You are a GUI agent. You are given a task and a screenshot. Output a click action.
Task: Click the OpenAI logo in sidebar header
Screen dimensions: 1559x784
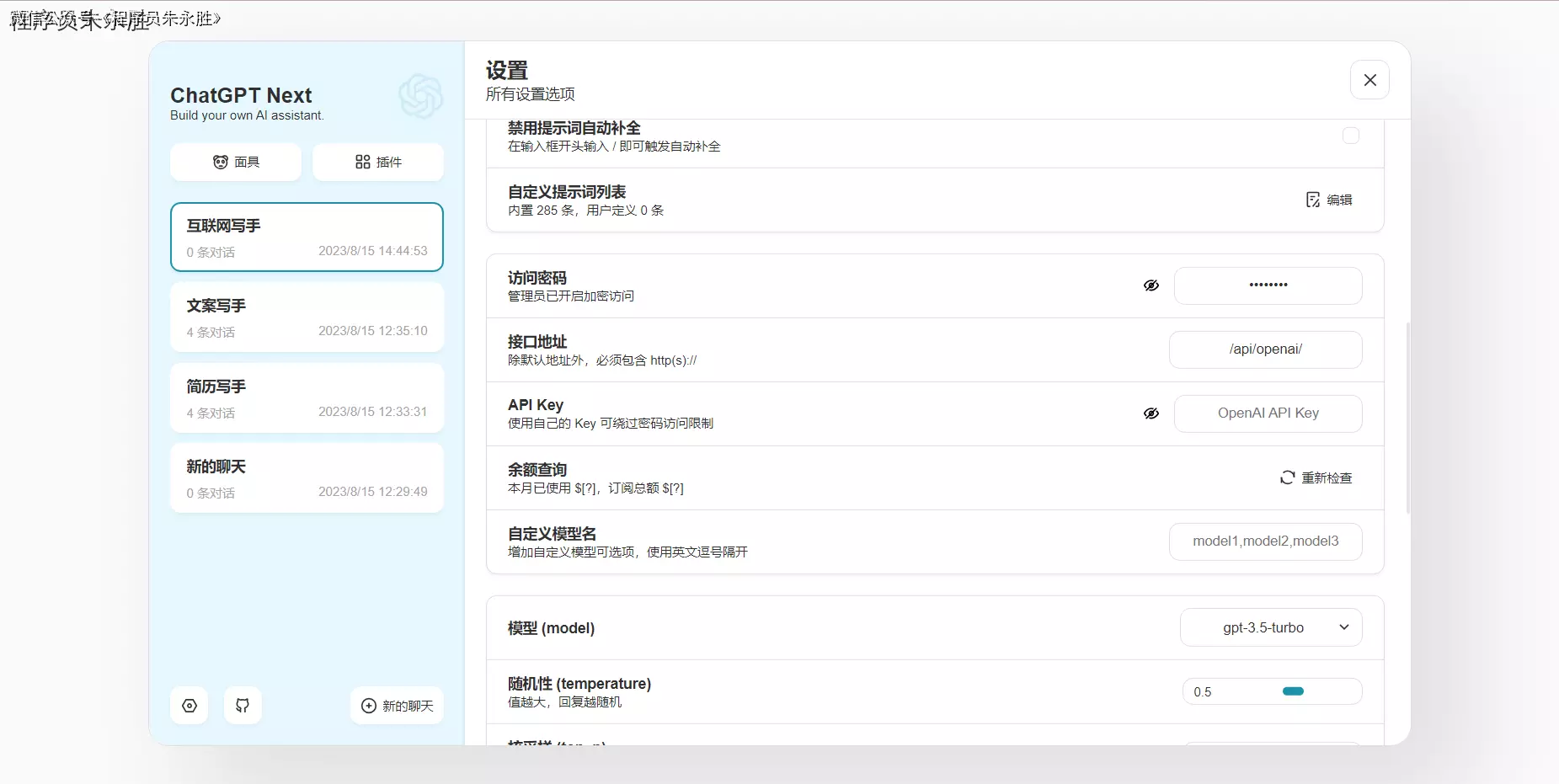coord(420,95)
